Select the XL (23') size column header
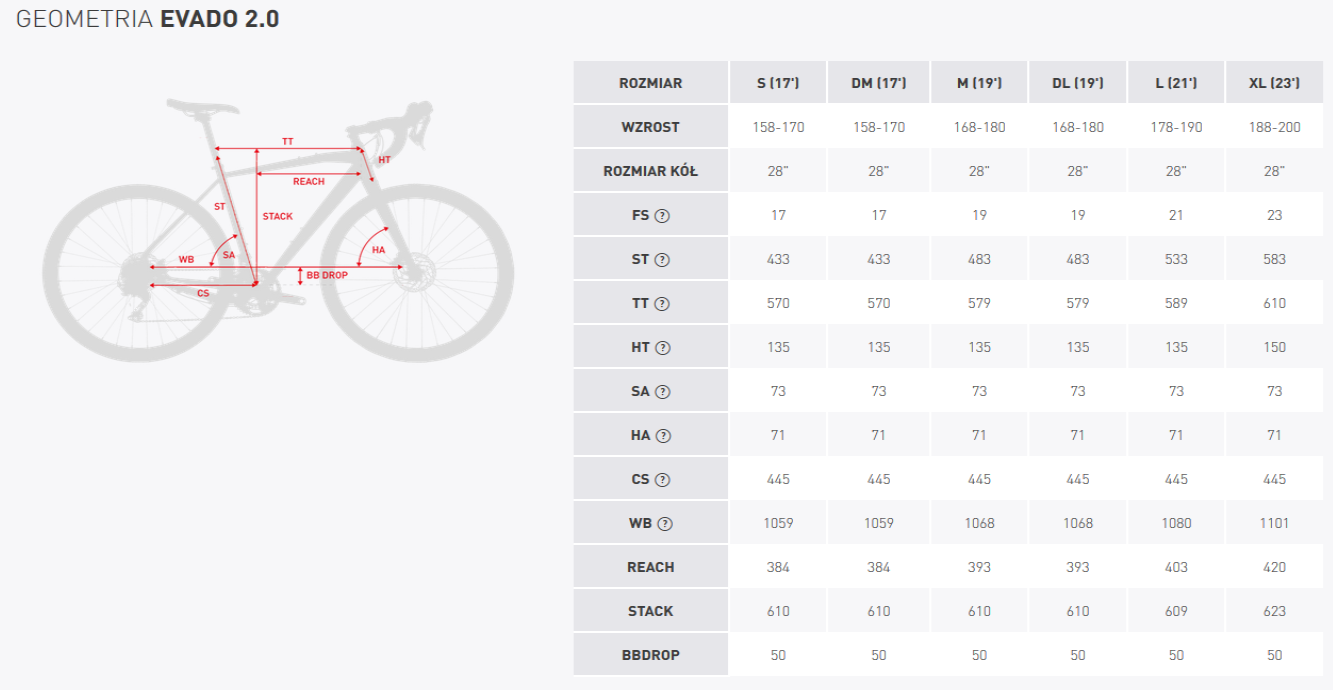This screenshot has width=1333, height=690. [1274, 83]
